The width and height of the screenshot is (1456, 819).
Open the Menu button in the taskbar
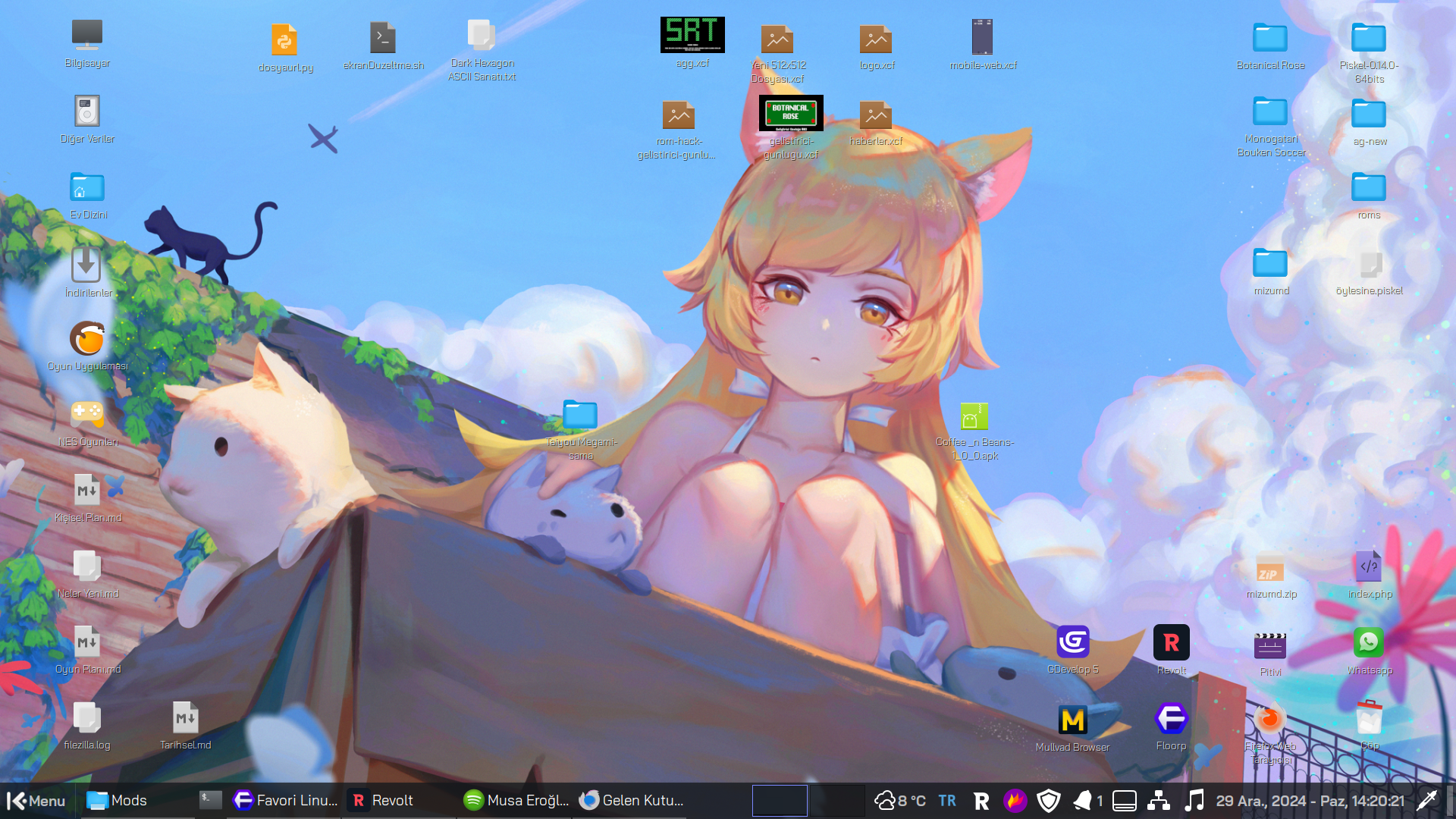point(36,801)
